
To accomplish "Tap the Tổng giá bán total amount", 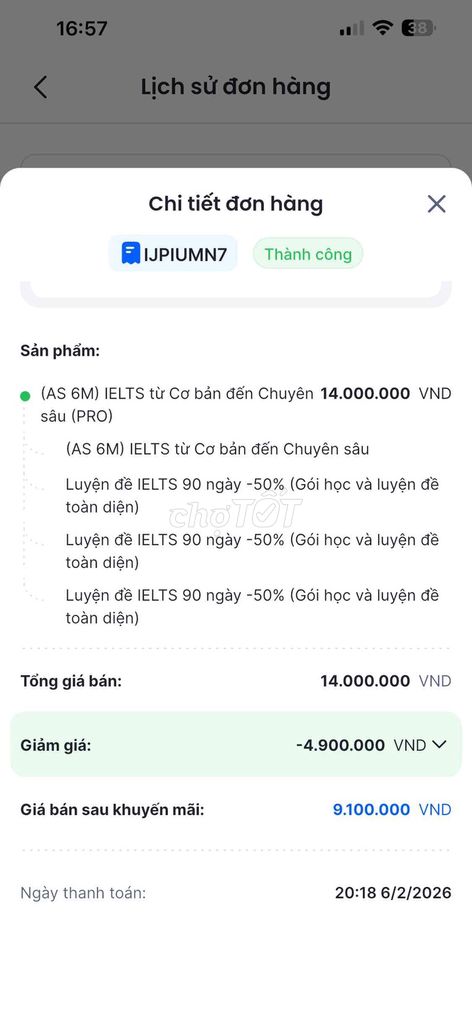I will tap(385, 681).
